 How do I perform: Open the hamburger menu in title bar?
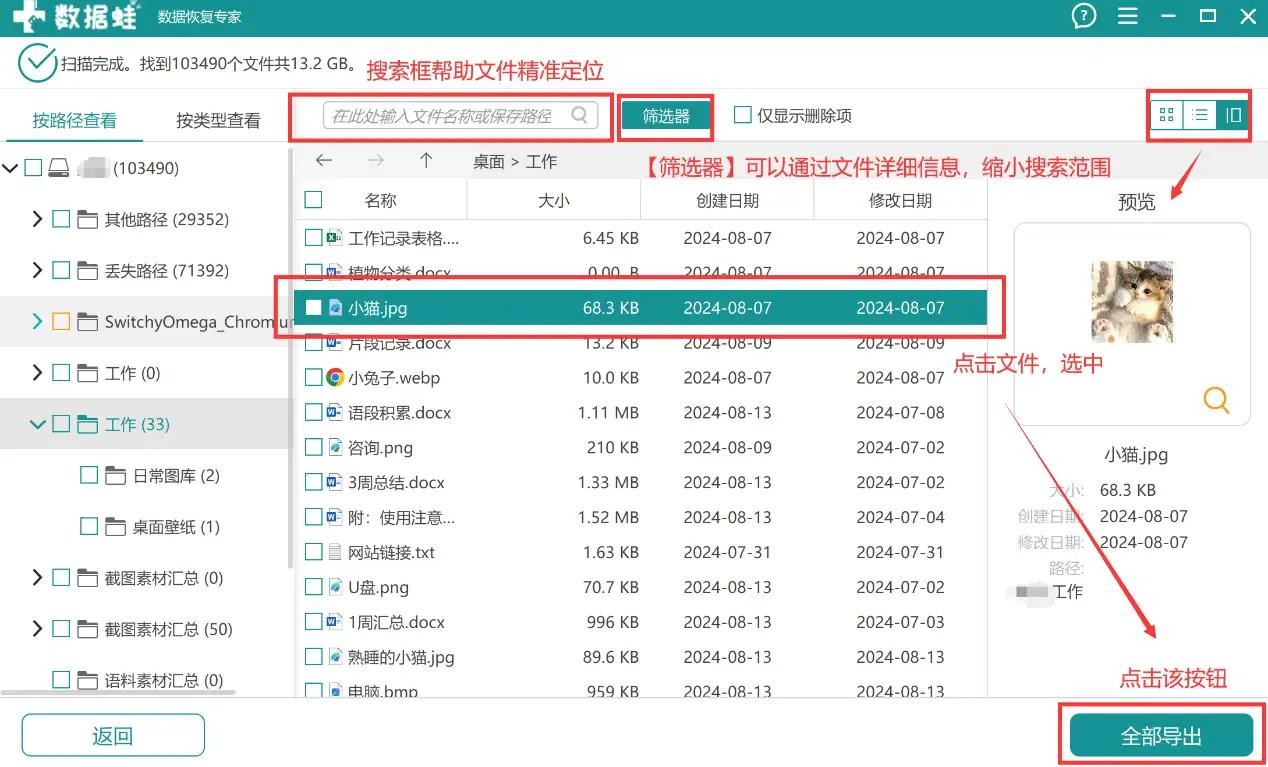point(1128,16)
